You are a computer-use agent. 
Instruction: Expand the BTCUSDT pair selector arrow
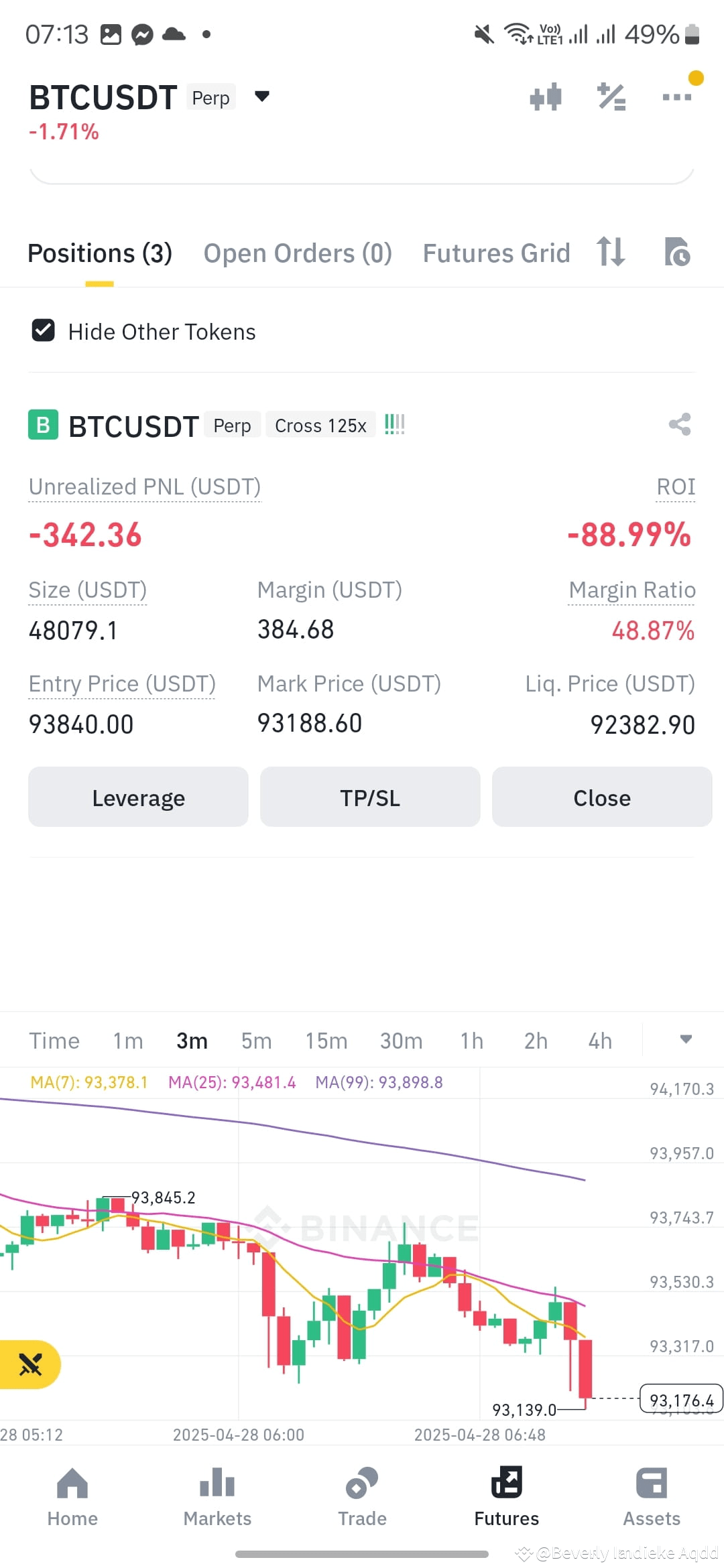[262, 96]
